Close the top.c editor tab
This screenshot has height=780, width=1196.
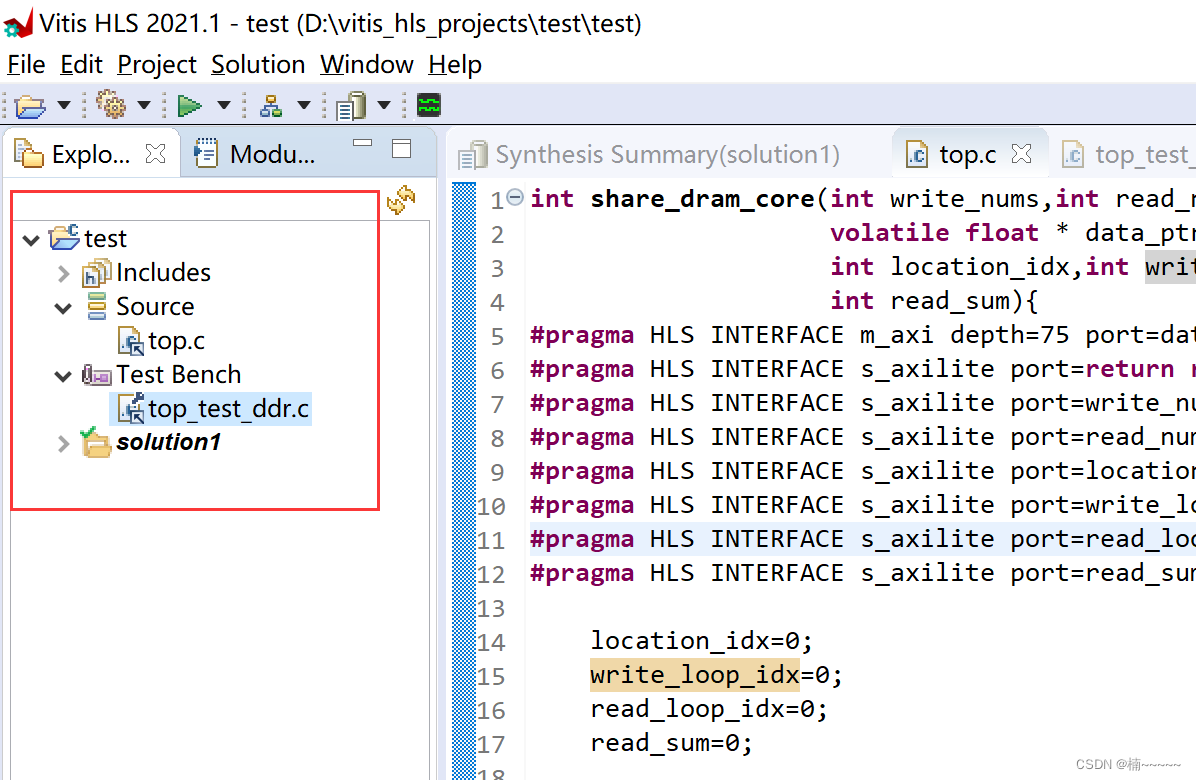[x=1021, y=154]
